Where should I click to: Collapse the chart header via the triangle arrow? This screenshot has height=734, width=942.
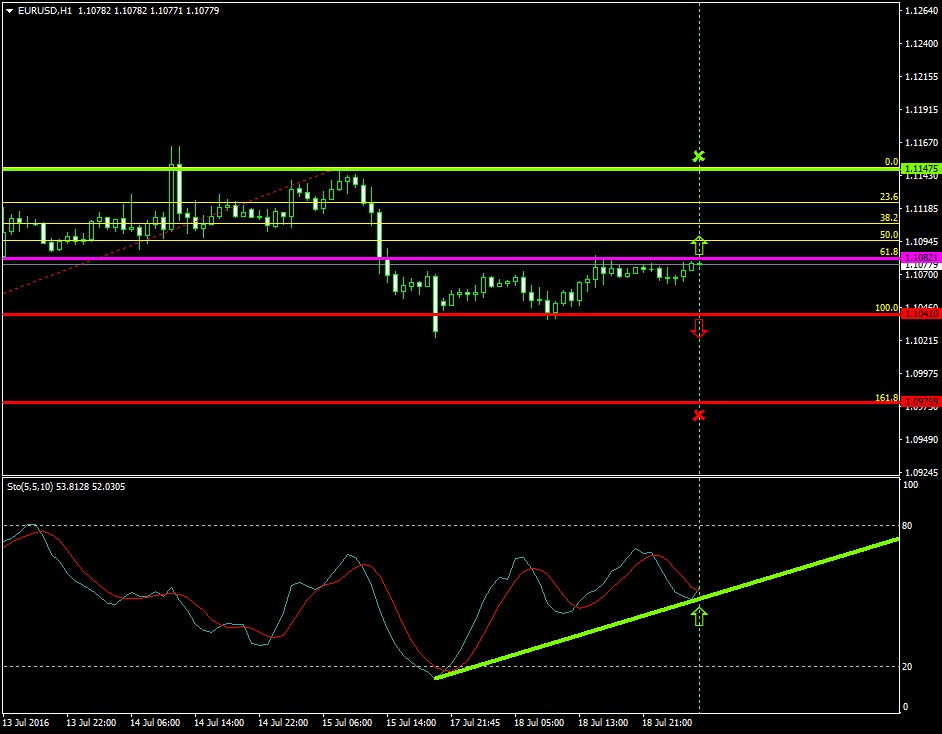click(x=8, y=8)
